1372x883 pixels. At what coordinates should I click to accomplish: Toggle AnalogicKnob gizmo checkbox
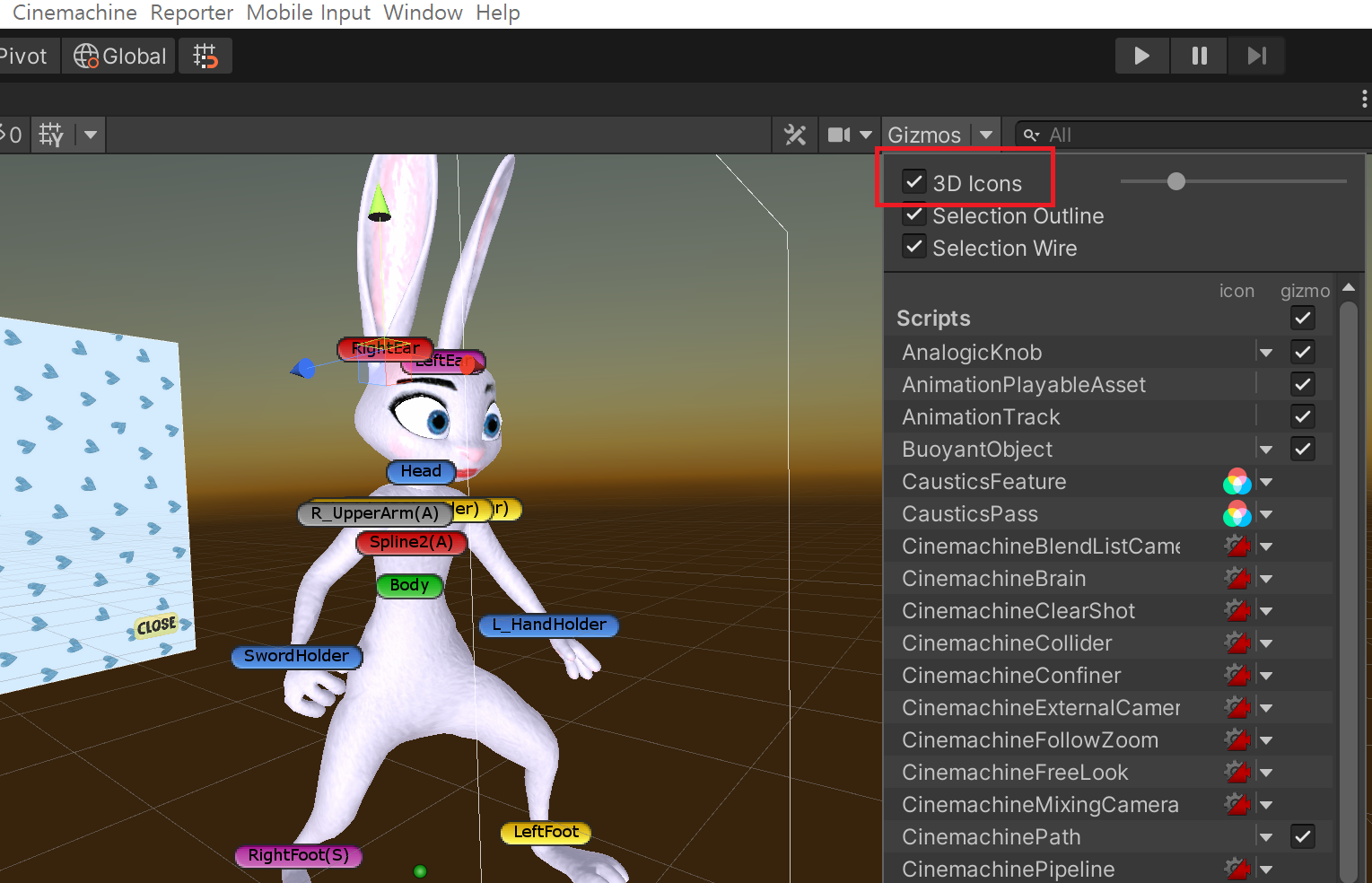click(x=1303, y=352)
